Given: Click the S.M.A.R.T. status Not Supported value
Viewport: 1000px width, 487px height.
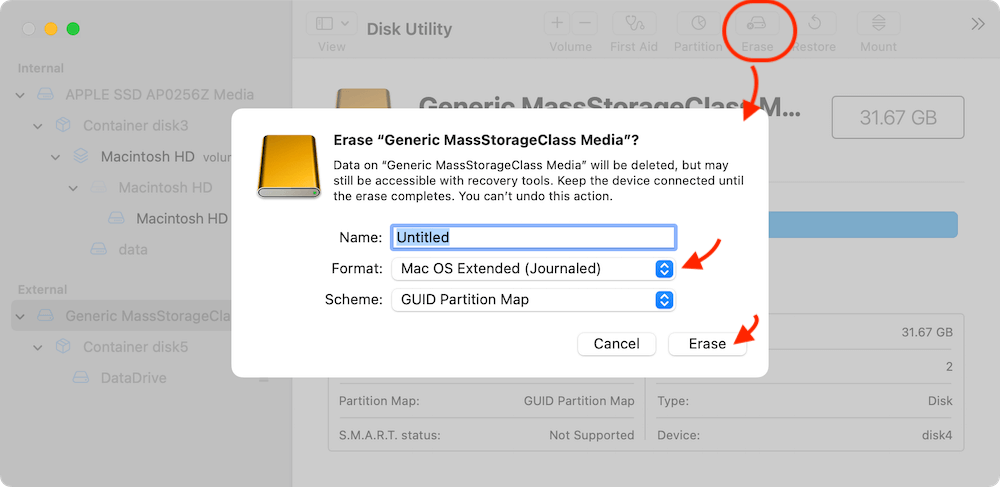Looking at the screenshot, I should coord(592,435).
